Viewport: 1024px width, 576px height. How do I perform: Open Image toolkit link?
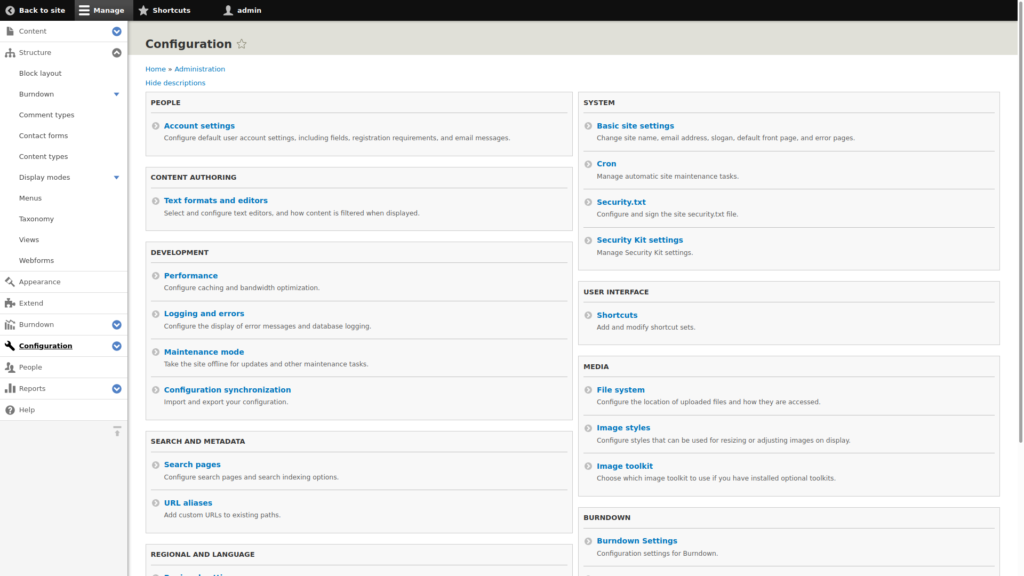coord(624,466)
